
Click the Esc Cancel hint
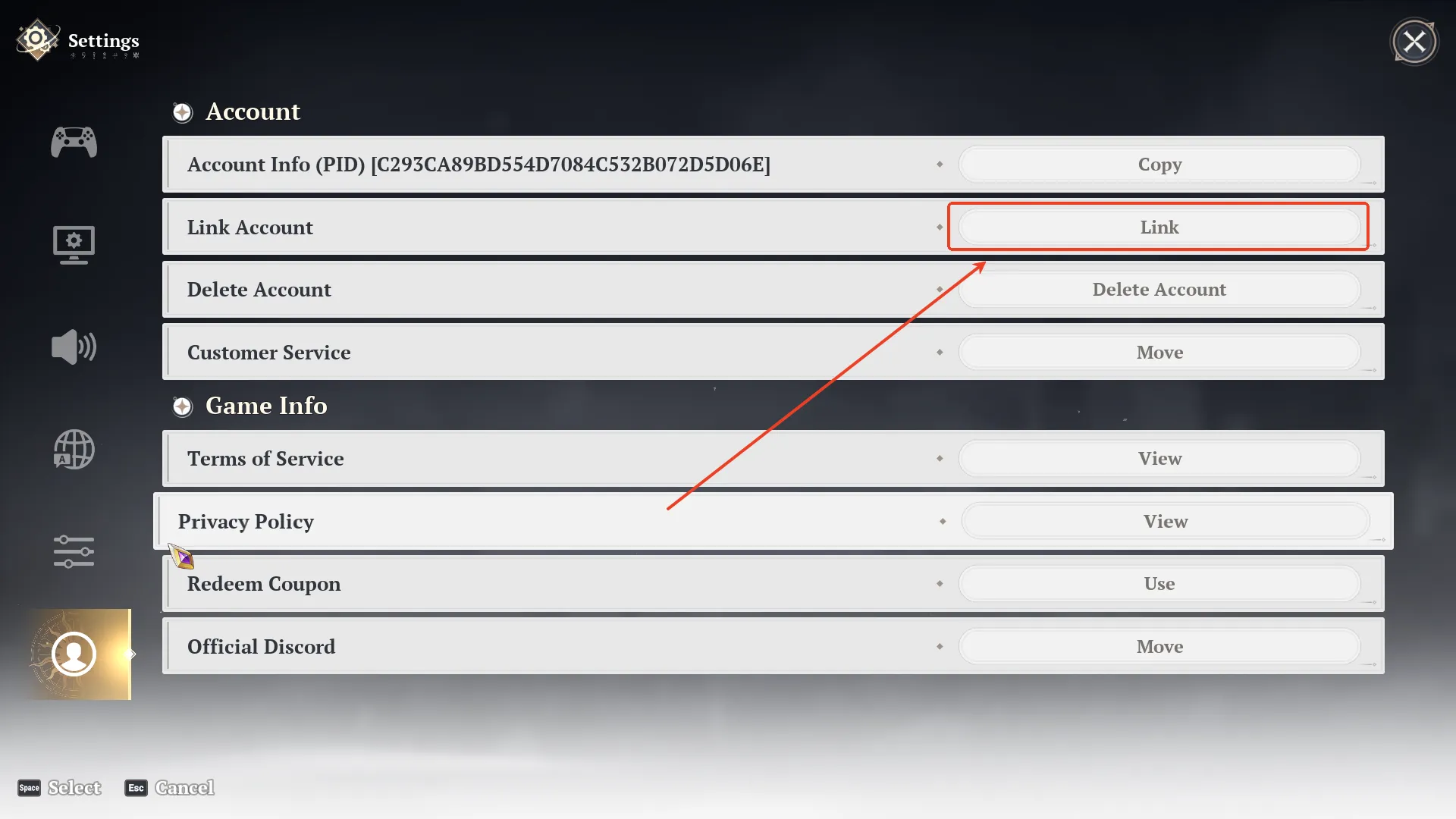click(170, 788)
